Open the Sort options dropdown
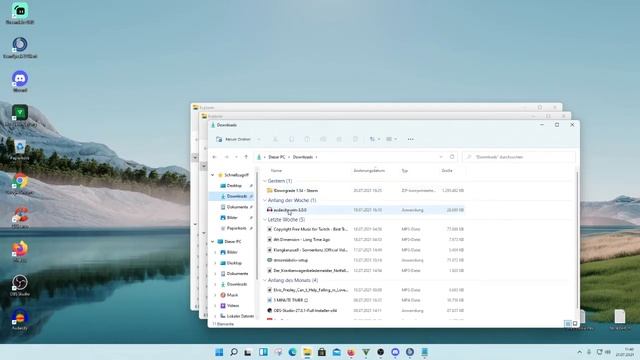 pyautogui.click(x=375, y=139)
